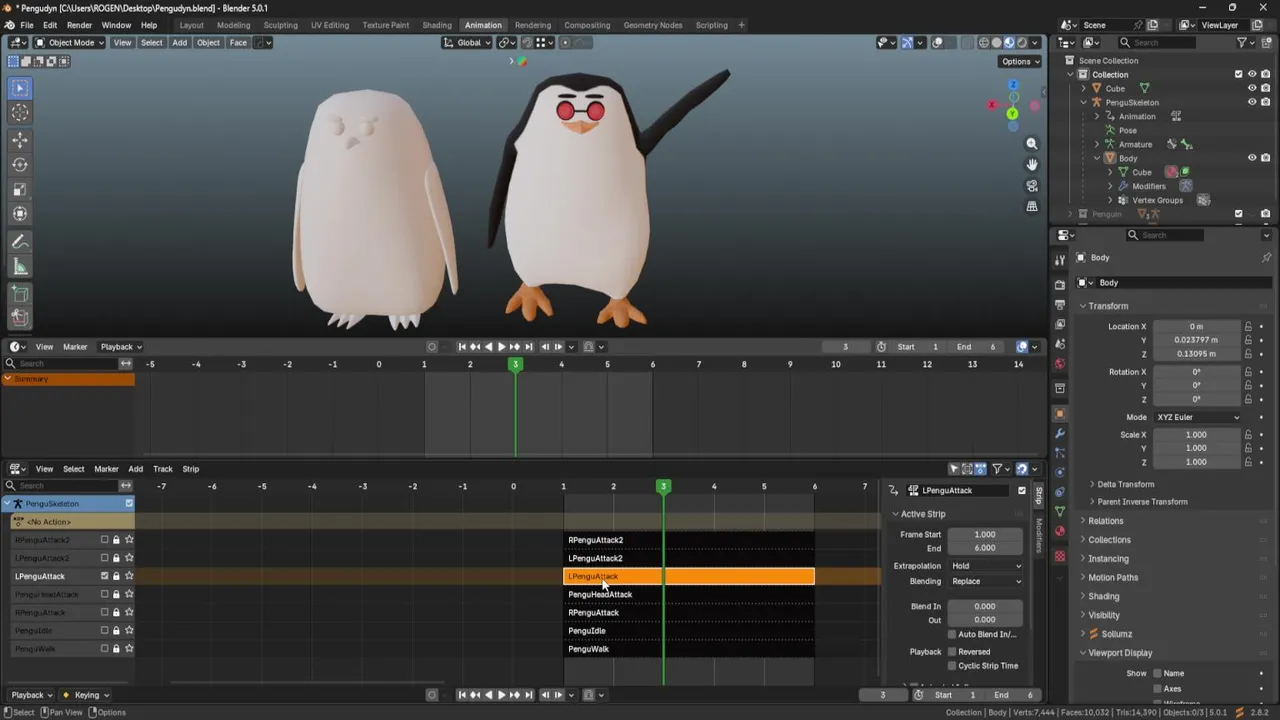Select the Add Cube tool

tap(20, 294)
